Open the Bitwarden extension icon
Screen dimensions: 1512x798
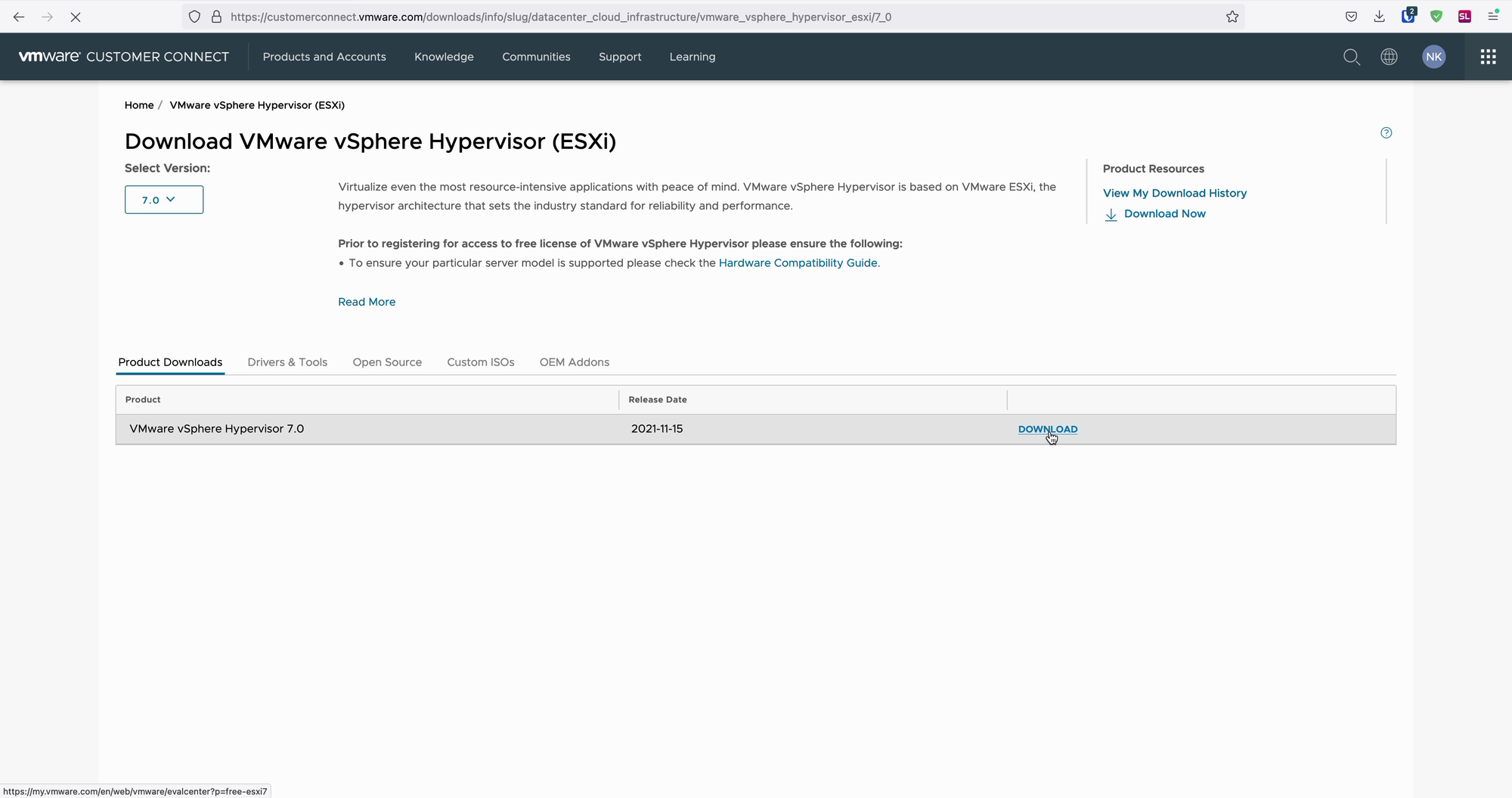tap(1408, 16)
